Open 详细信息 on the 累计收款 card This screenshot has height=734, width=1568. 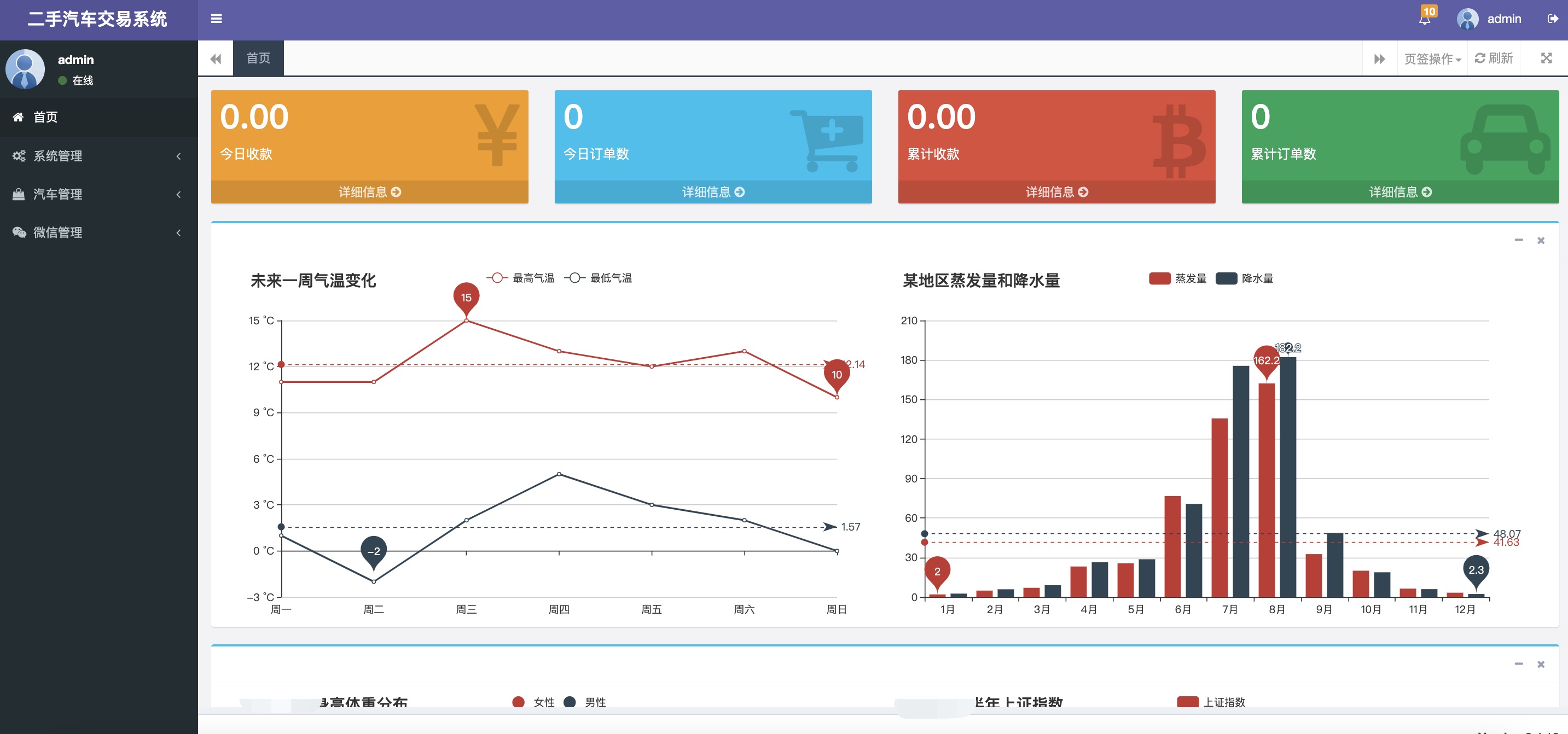pyautogui.click(x=1056, y=192)
